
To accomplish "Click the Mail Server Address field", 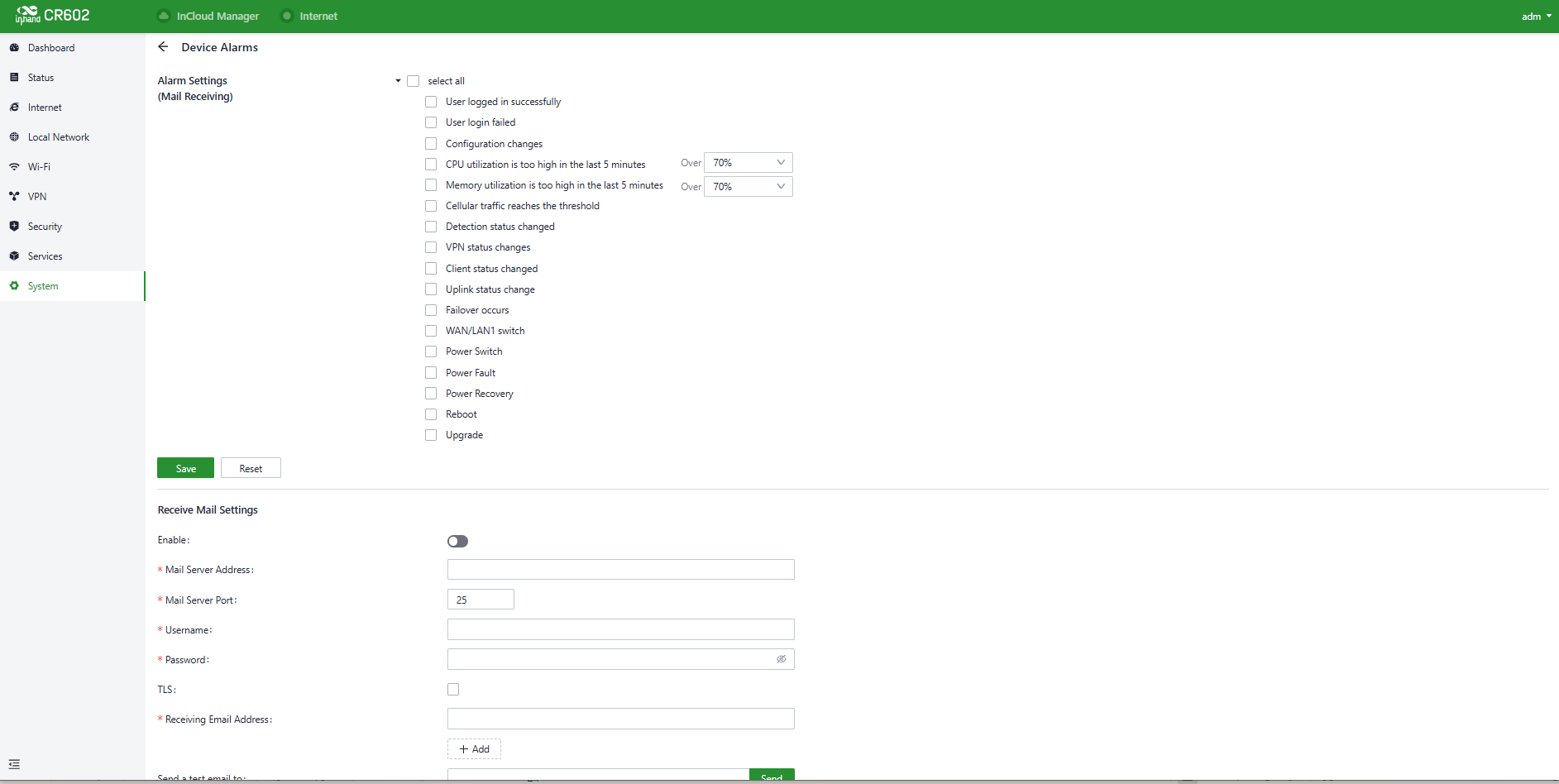I will (620, 570).
